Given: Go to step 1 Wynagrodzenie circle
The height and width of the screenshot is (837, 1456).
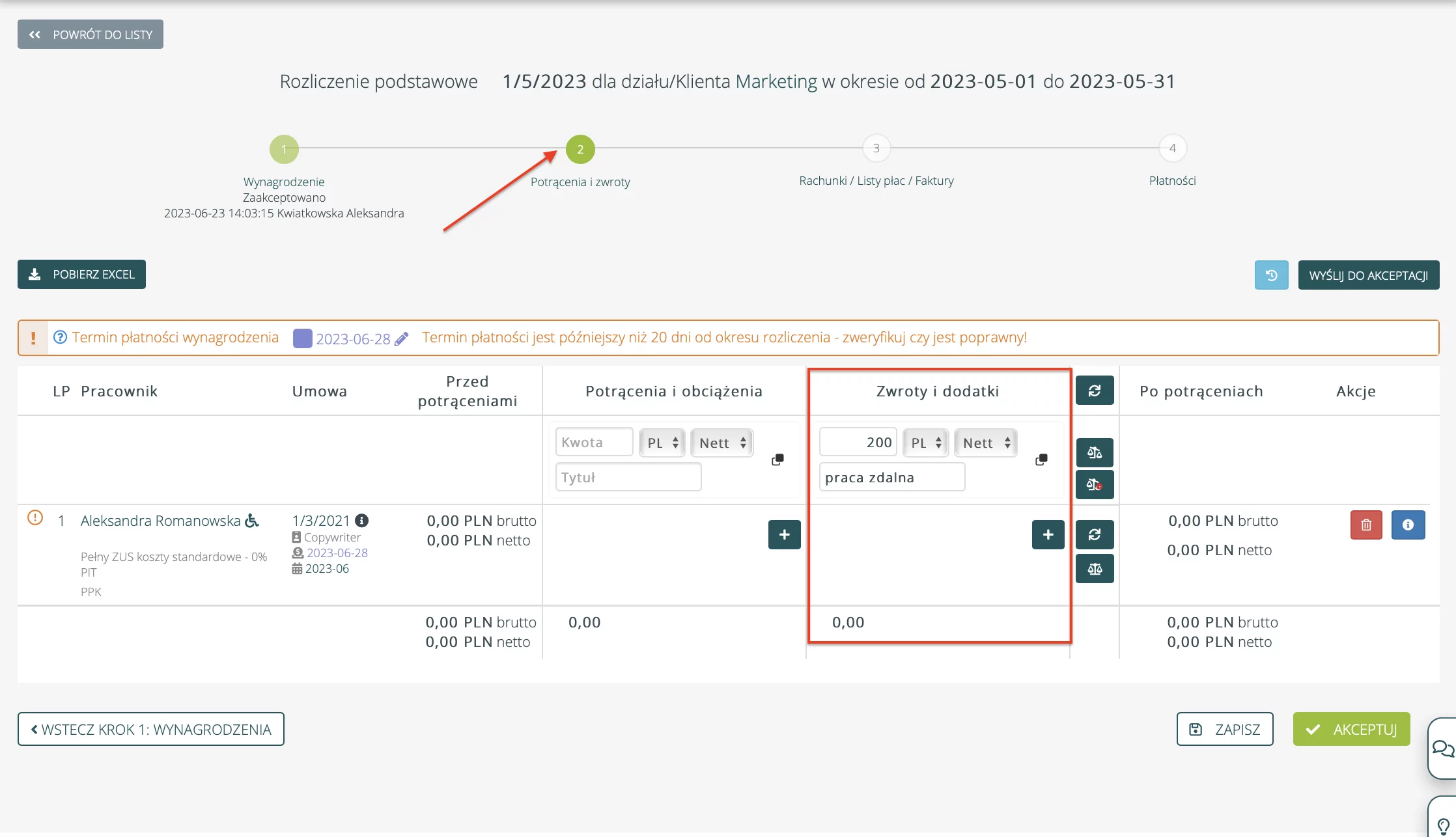Looking at the screenshot, I should (284, 149).
